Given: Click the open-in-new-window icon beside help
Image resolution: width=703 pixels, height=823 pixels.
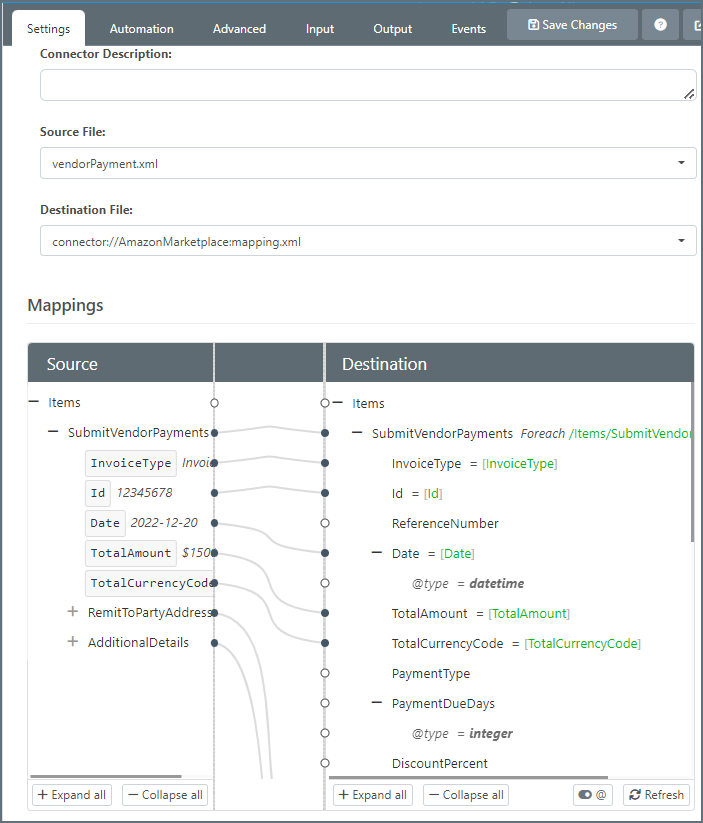Looking at the screenshot, I should [695, 25].
